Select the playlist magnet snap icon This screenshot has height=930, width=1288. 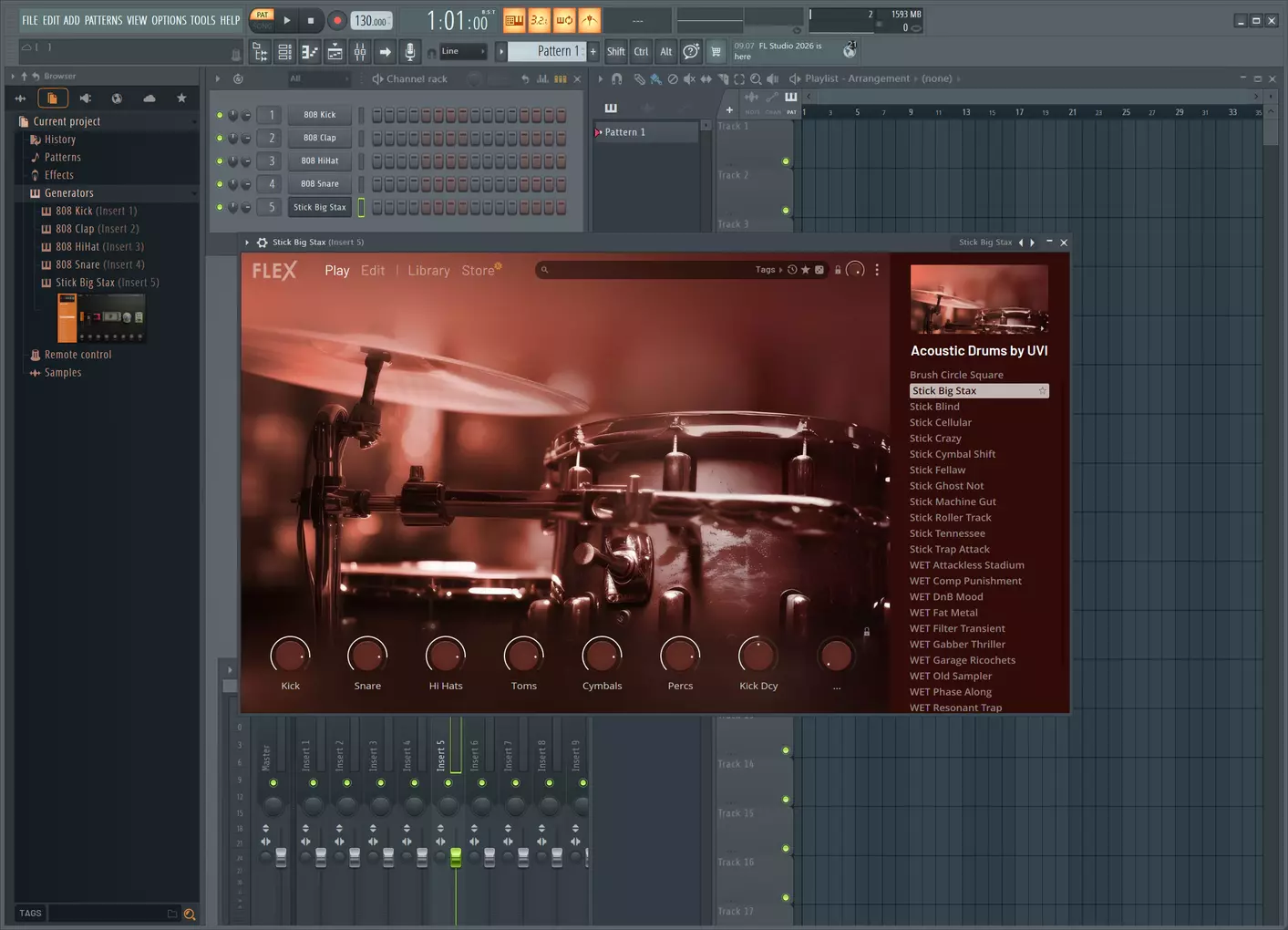click(617, 79)
